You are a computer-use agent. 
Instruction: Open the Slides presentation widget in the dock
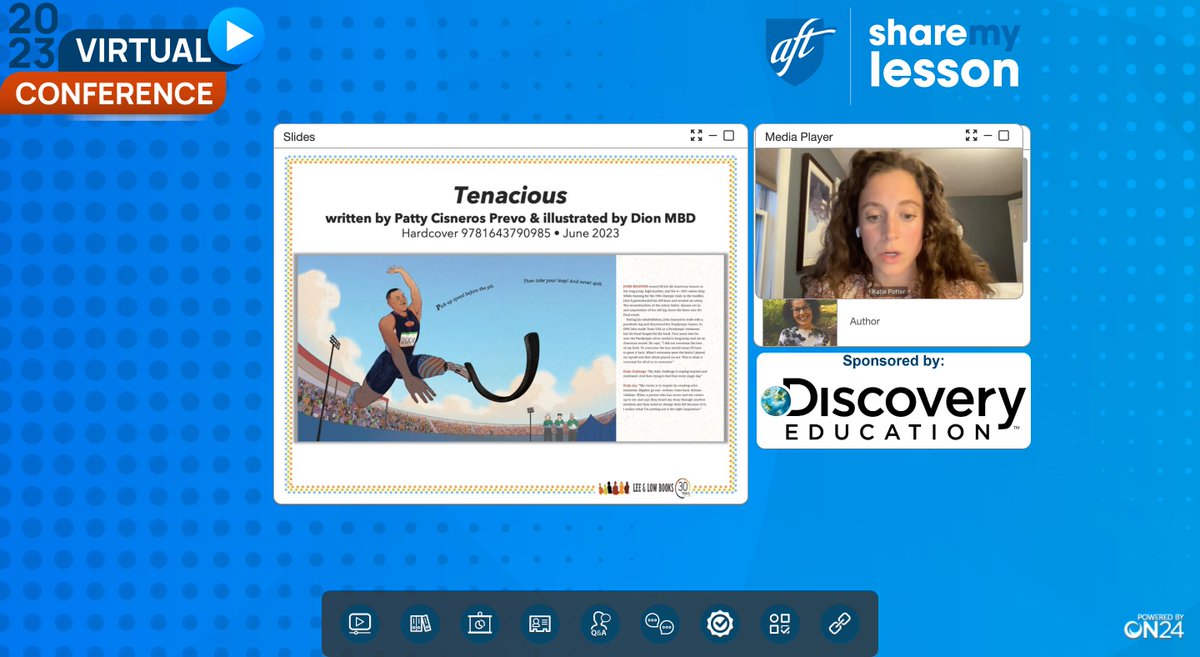[x=480, y=624]
